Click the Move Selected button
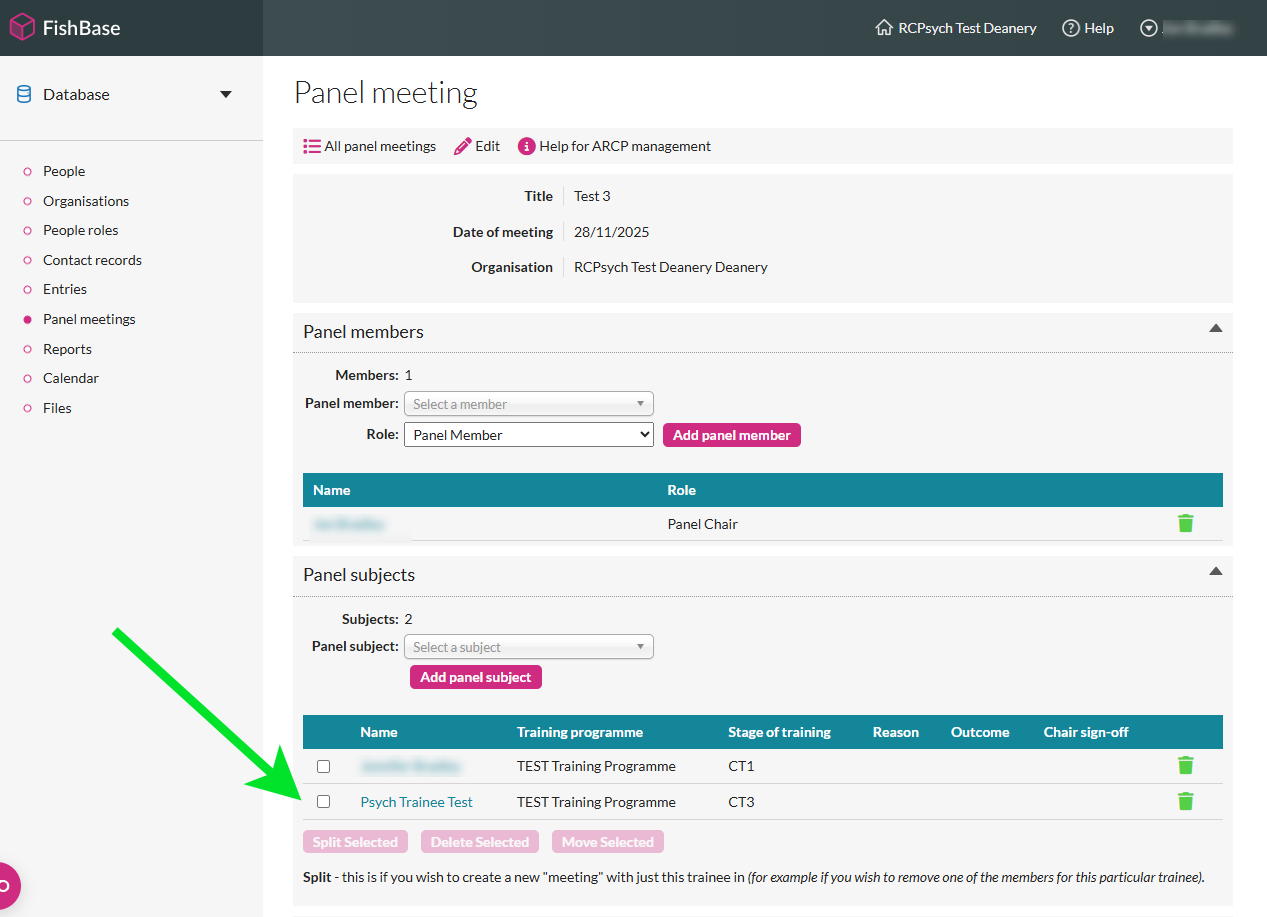The width and height of the screenshot is (1267, 917). pos(608,842)
